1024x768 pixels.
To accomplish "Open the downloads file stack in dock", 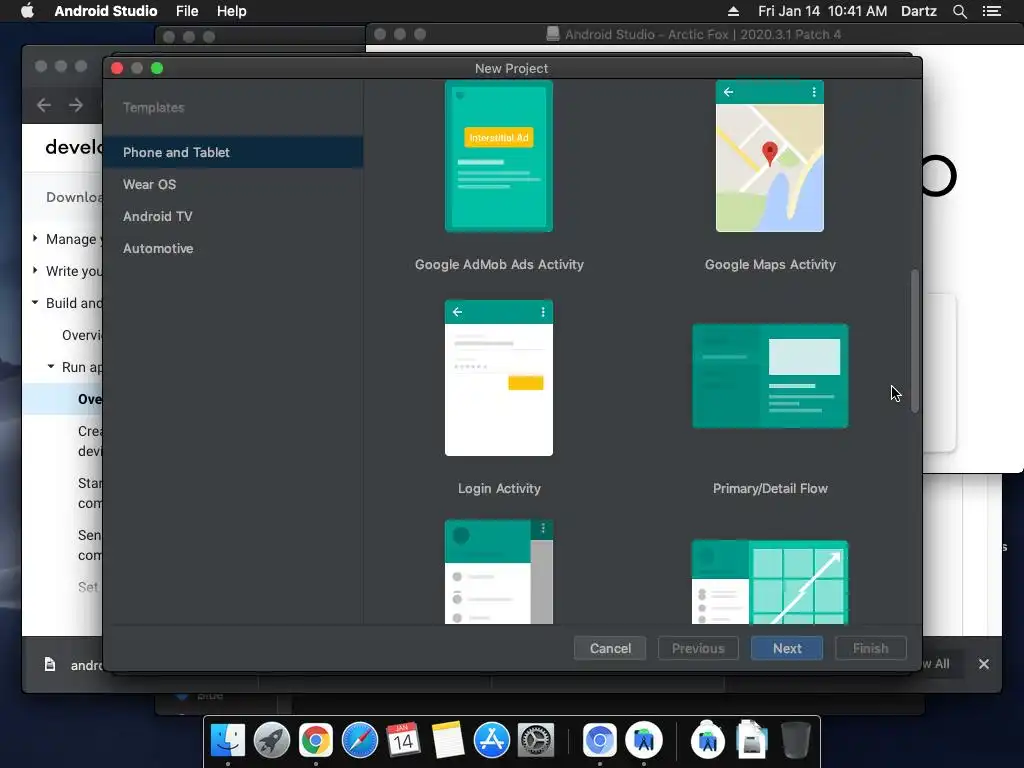I will tap(752, 739).
